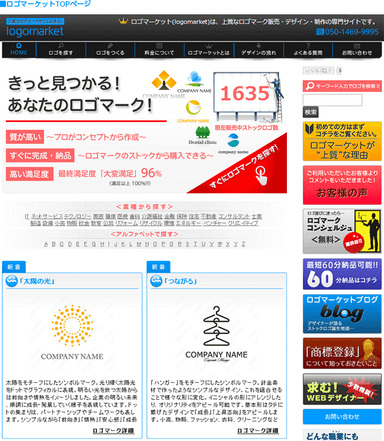This screenshot has width=384, height=441.
Task: Select the エネルギー industry link
Action: 188,223
